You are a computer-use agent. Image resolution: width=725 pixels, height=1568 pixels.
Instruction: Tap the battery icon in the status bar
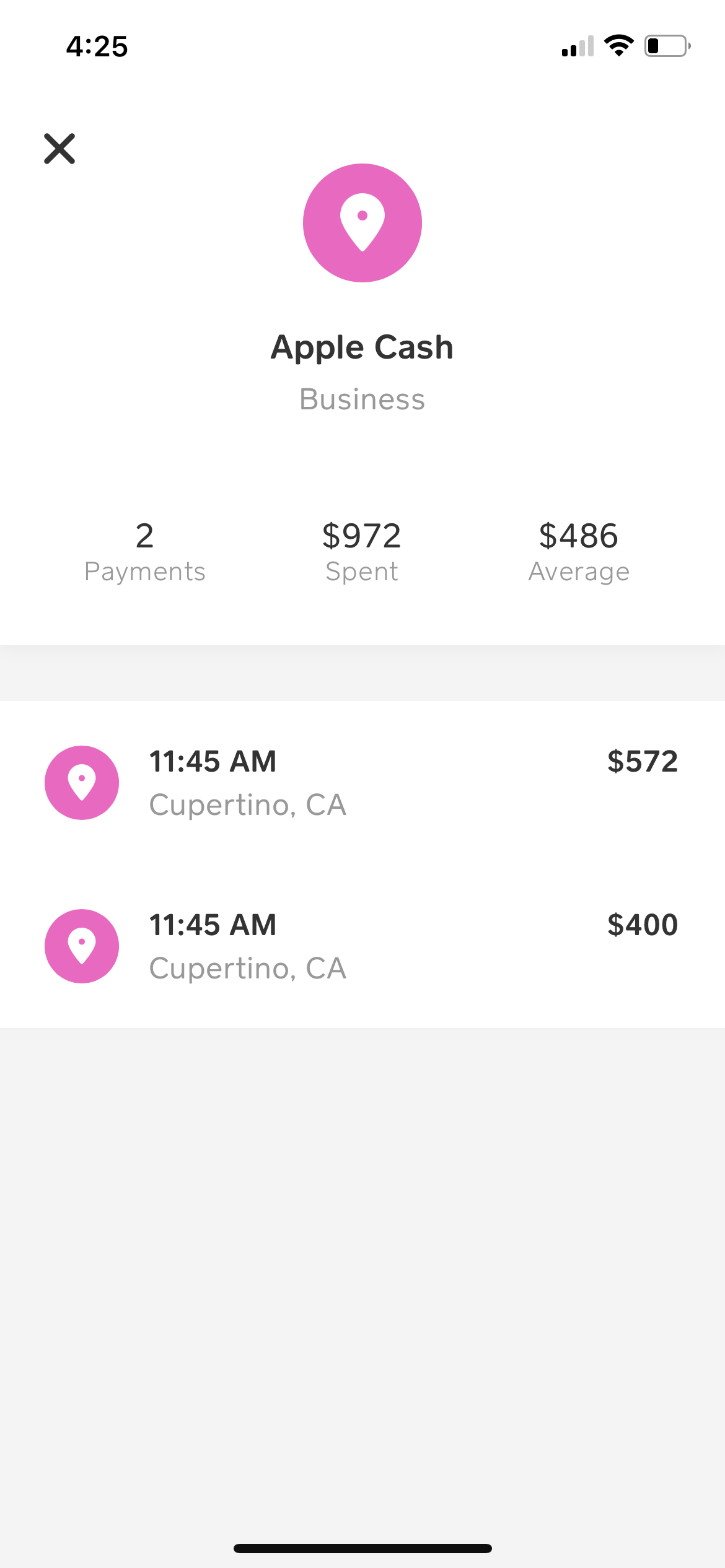[x=667, y=46]
